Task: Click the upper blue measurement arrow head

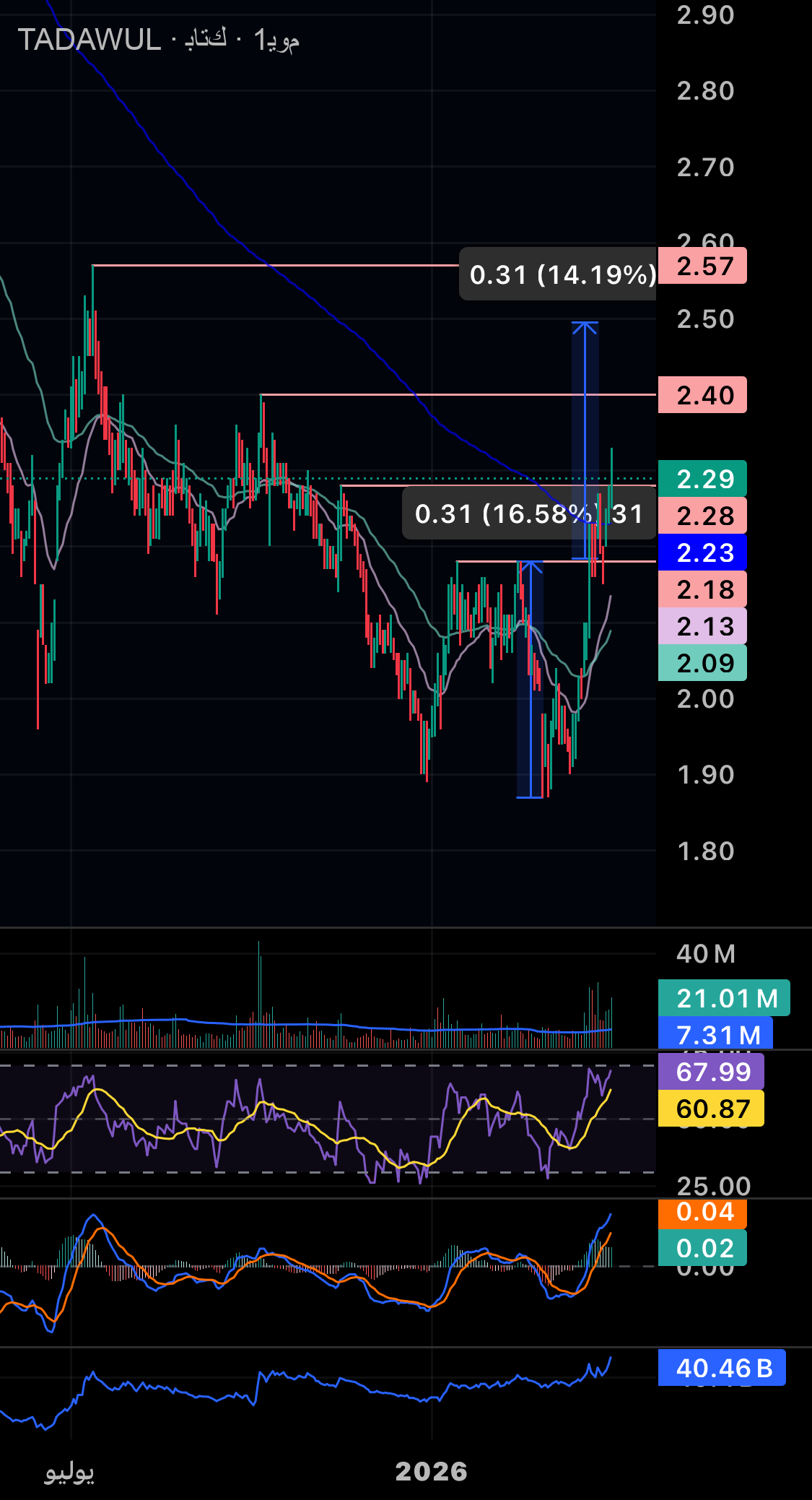Action: [585, 328]
